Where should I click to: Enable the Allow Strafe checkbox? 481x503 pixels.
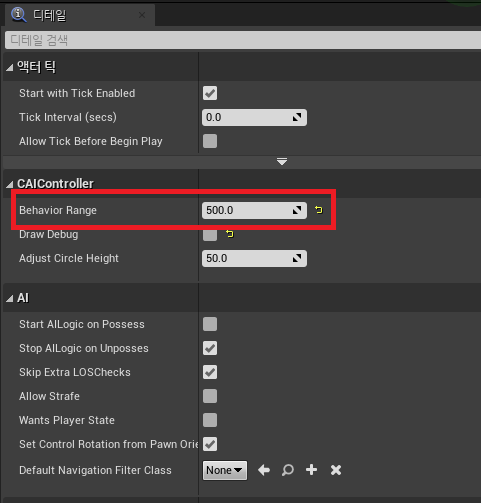[x=210, y=396]
